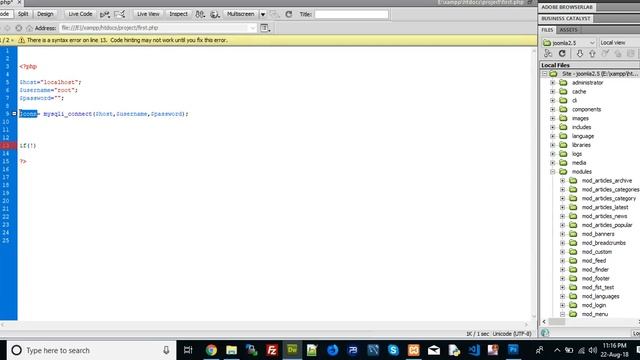Select the Assets panel tab
Viewport: 640px width, 360px height.
(568, 30)
